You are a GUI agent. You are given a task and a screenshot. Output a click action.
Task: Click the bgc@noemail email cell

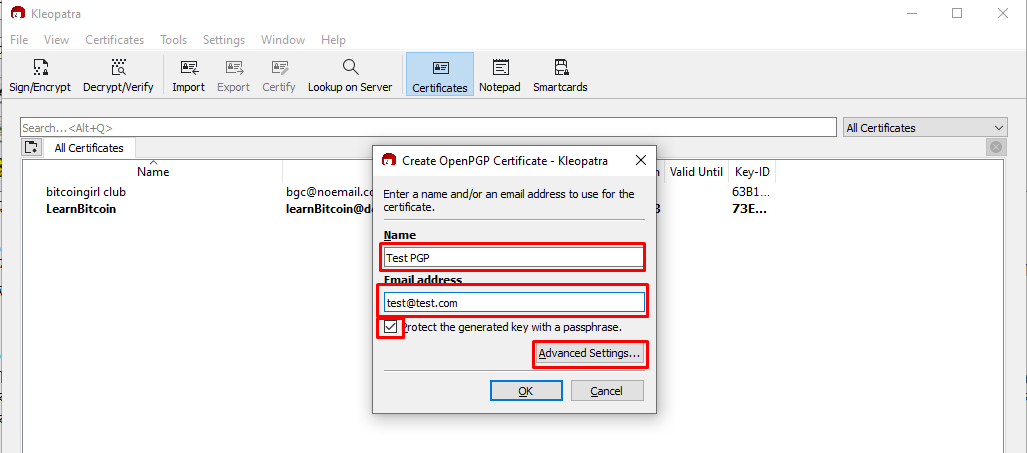click(329, 192)
